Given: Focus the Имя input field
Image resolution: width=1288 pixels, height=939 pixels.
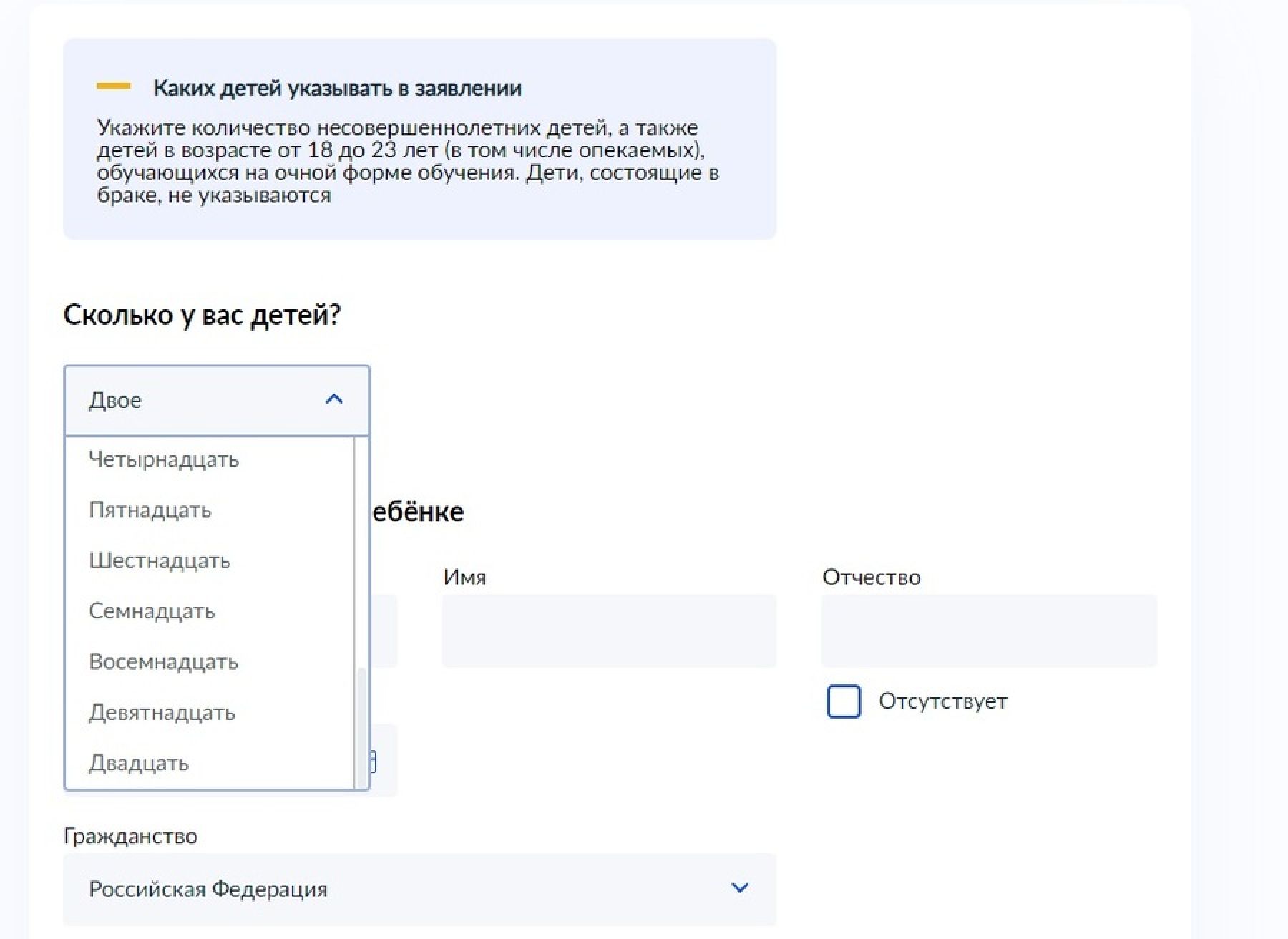Looking at the screenshot, I should click(609, 631).
